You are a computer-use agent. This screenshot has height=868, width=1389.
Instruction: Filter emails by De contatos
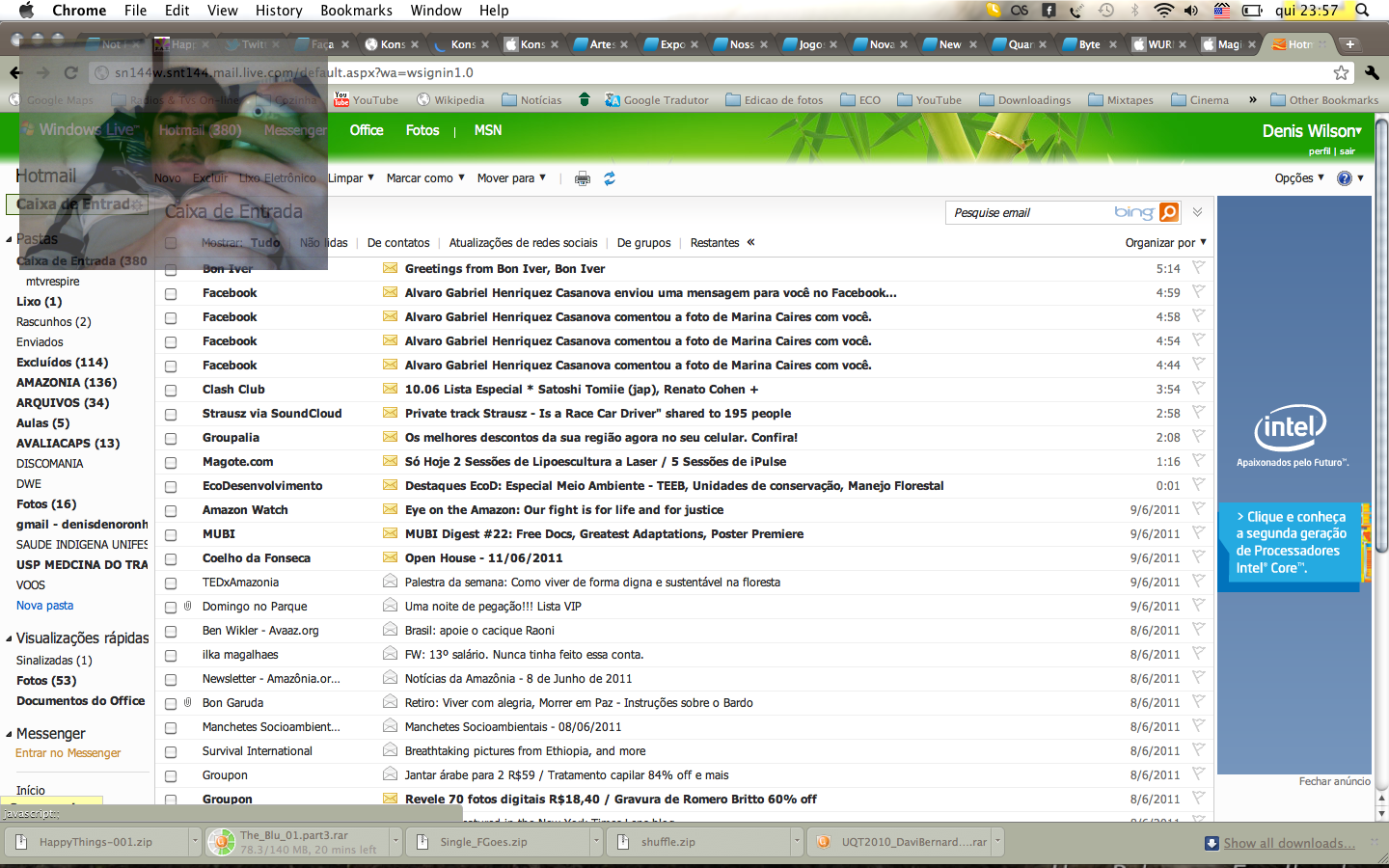pos(398,243)
